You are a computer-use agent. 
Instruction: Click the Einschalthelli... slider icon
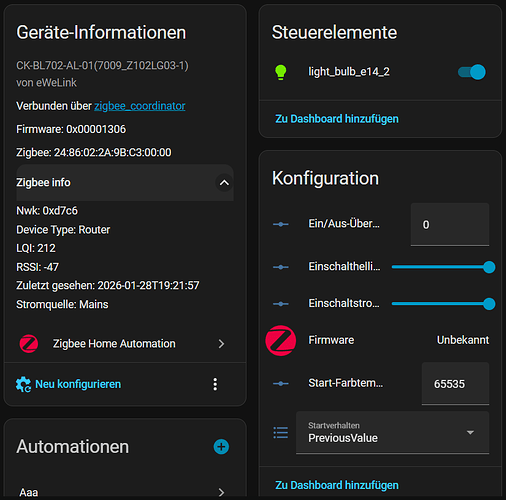(x=280, y=267)
